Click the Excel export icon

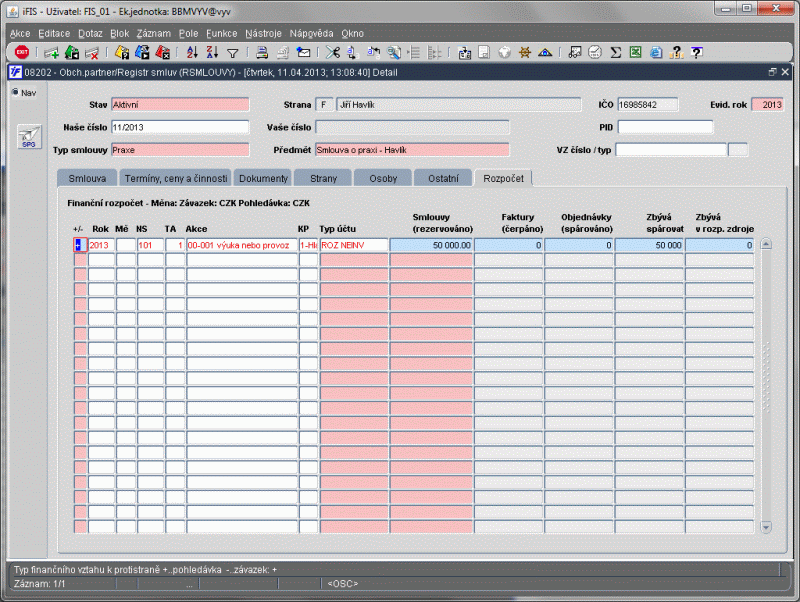635,52
